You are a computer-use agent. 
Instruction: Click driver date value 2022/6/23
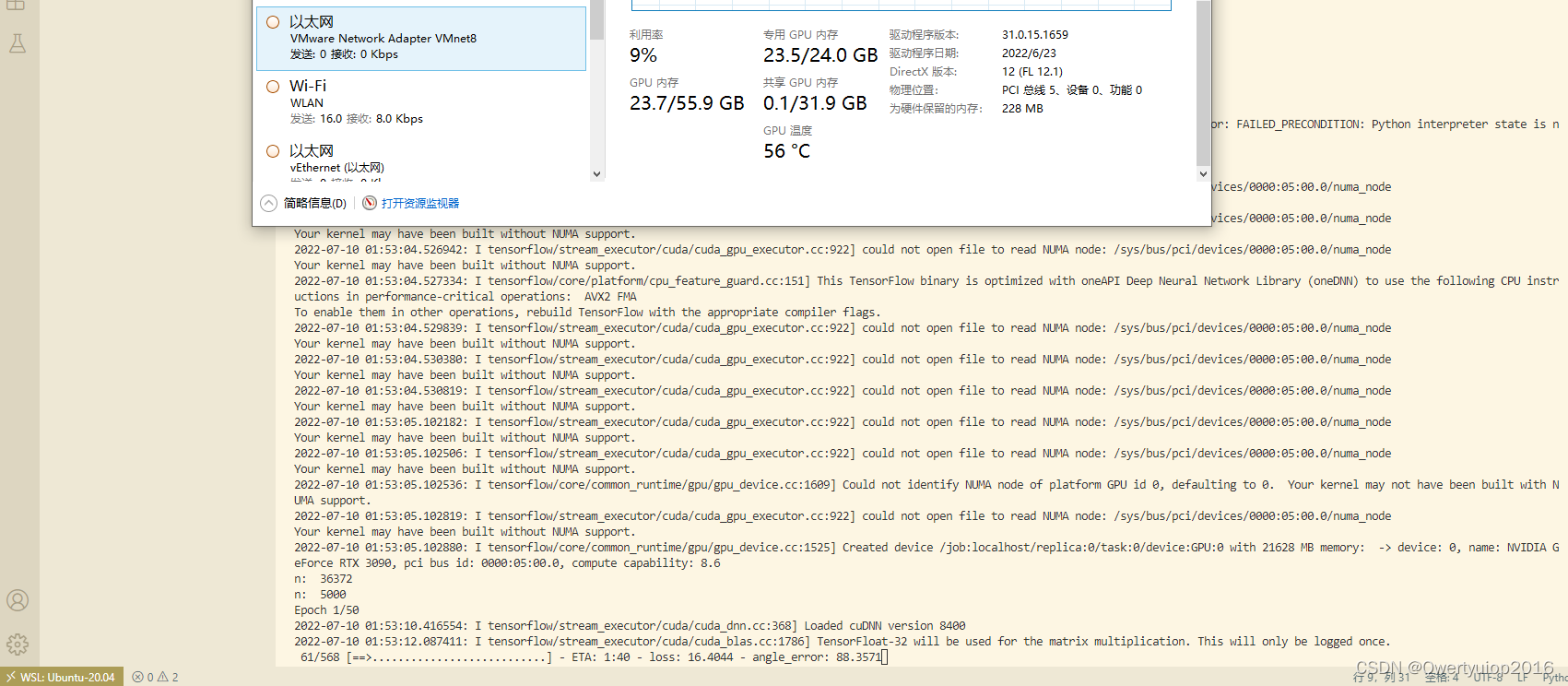tap(1029, 53)
